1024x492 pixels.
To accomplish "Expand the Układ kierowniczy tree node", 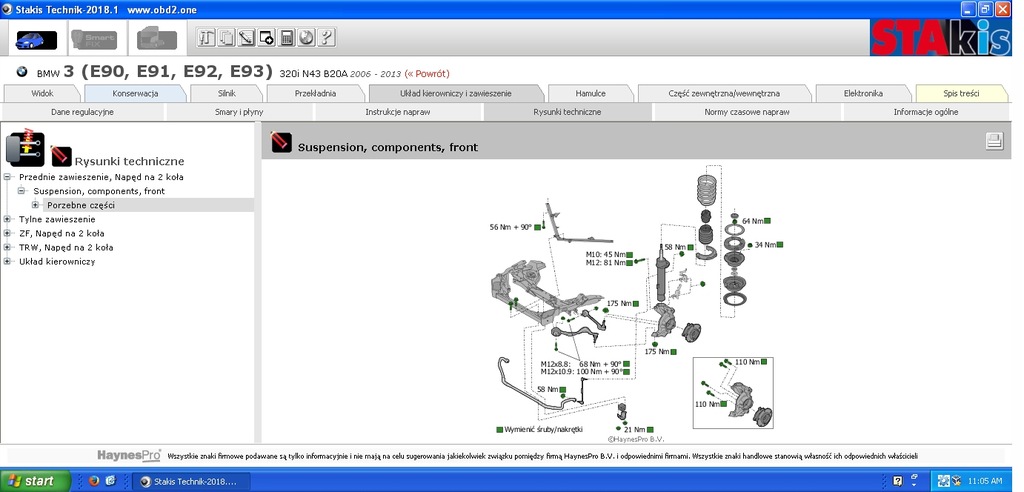I will pyautogui.click(x=7, y=261).
